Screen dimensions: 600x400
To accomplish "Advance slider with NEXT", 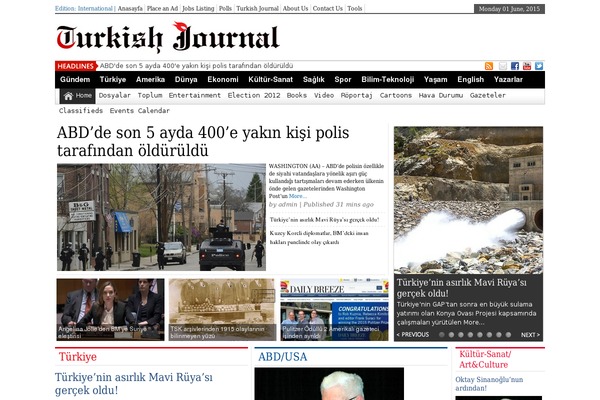I will pos(530,335).
